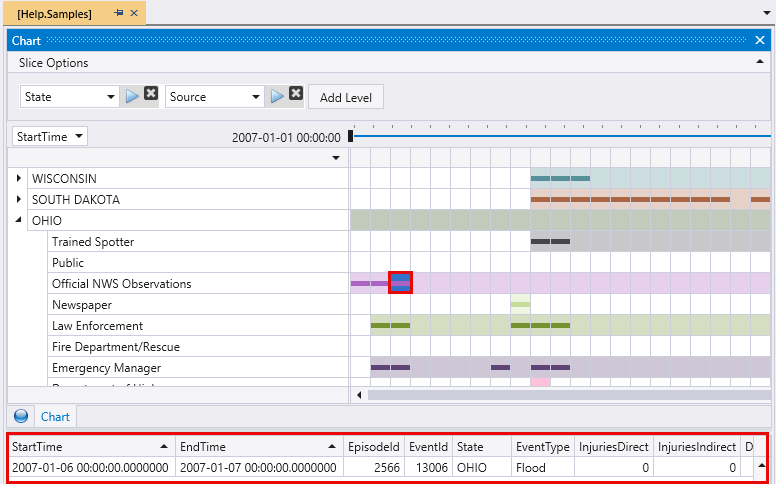The width and height of the screenshot is (776, 484).
Task: Close the Chart panel
Action: pyautogui.click(x=760, y=40)
